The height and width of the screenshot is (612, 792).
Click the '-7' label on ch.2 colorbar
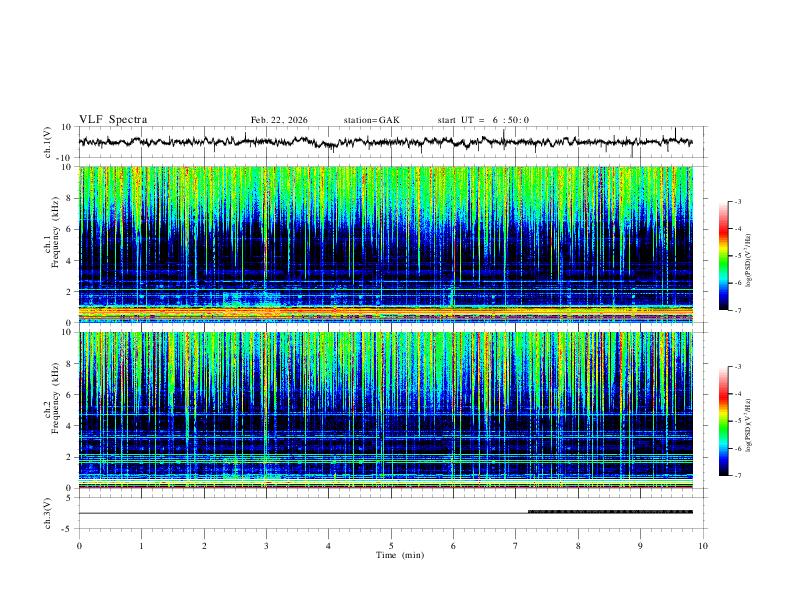[737, 476]
